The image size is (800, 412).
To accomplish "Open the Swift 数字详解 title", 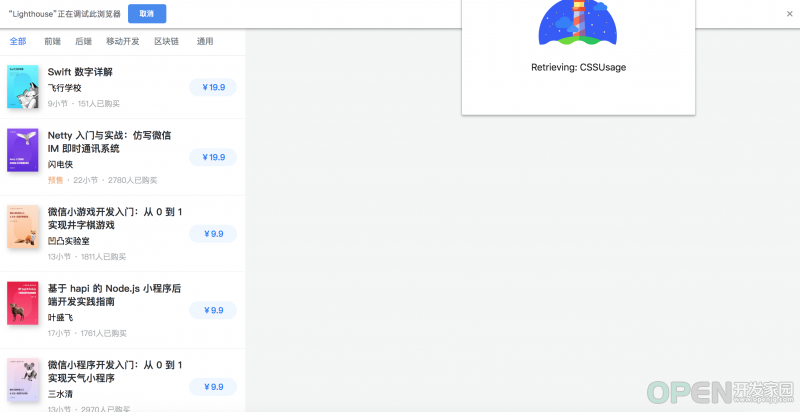I will (x=80, y=72).
